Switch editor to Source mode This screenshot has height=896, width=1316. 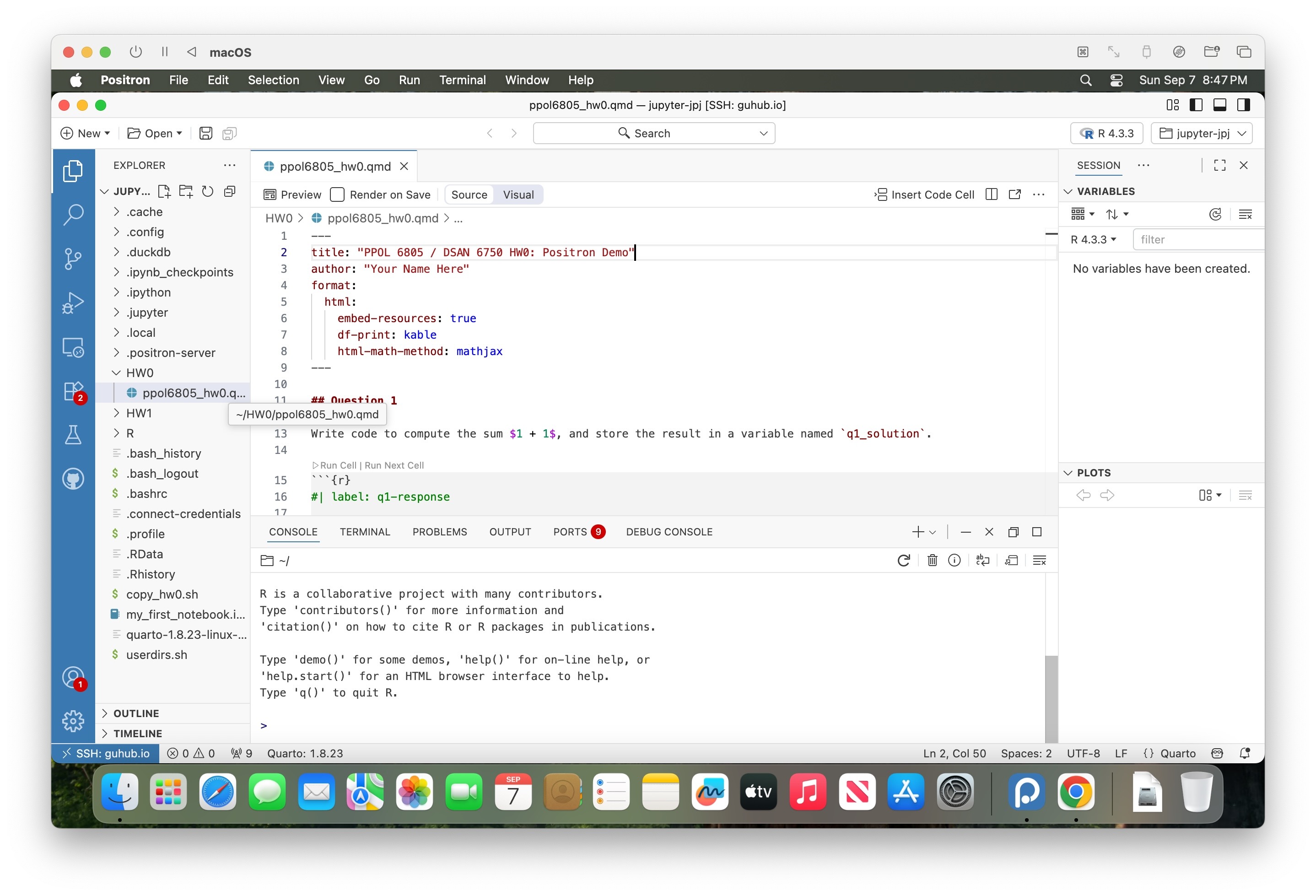[x=469, y=194]
